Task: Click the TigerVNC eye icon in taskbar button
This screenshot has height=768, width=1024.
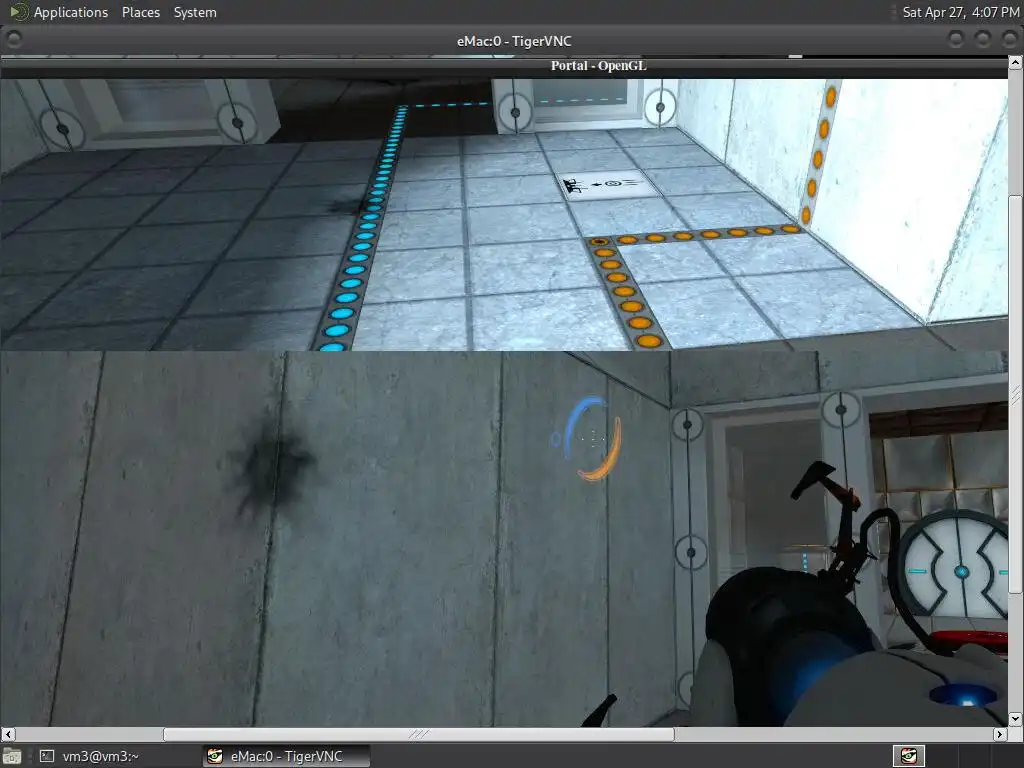Action: point(214,756)
